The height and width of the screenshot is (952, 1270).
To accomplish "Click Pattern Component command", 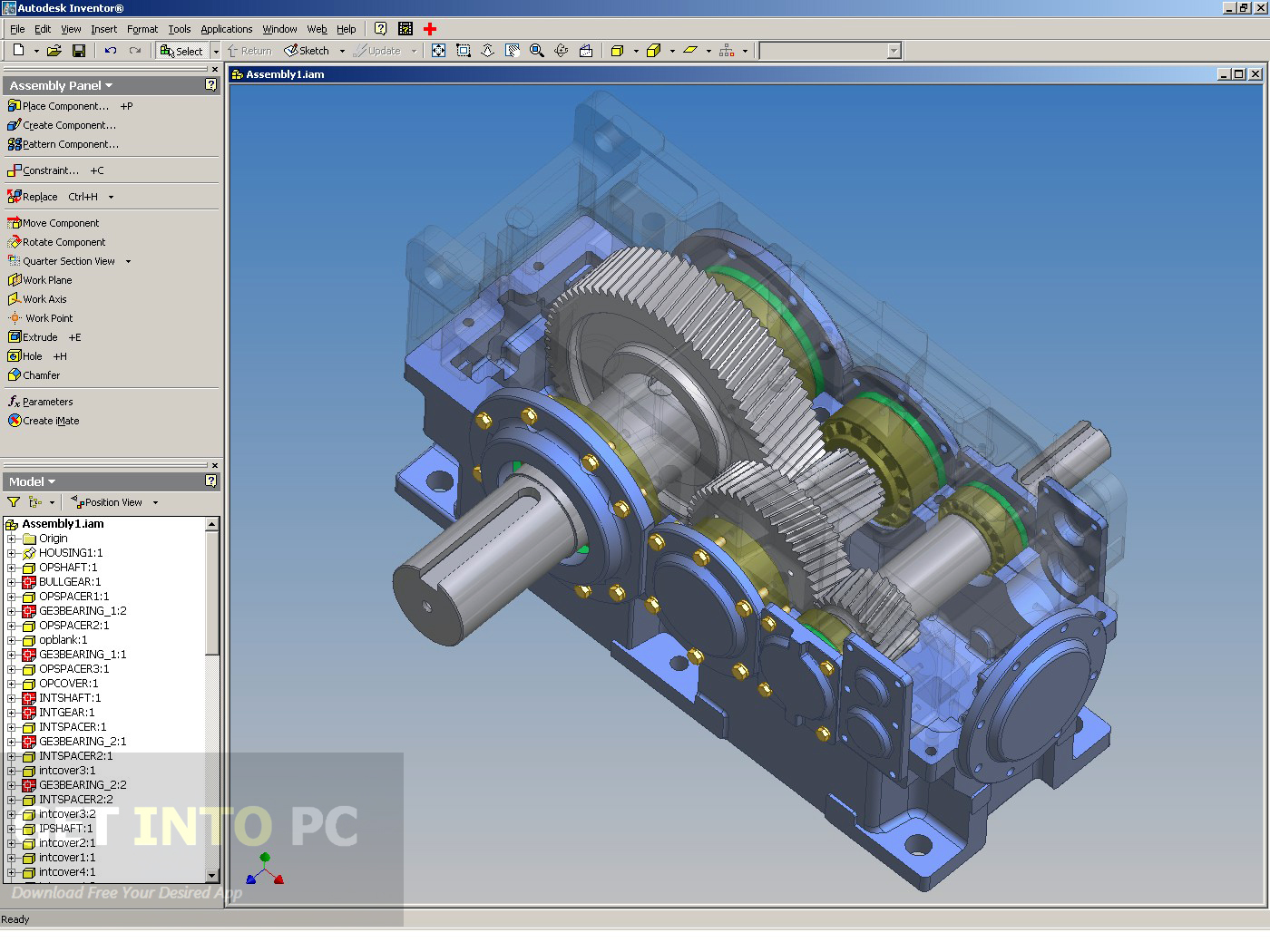I will pos(63,144).
